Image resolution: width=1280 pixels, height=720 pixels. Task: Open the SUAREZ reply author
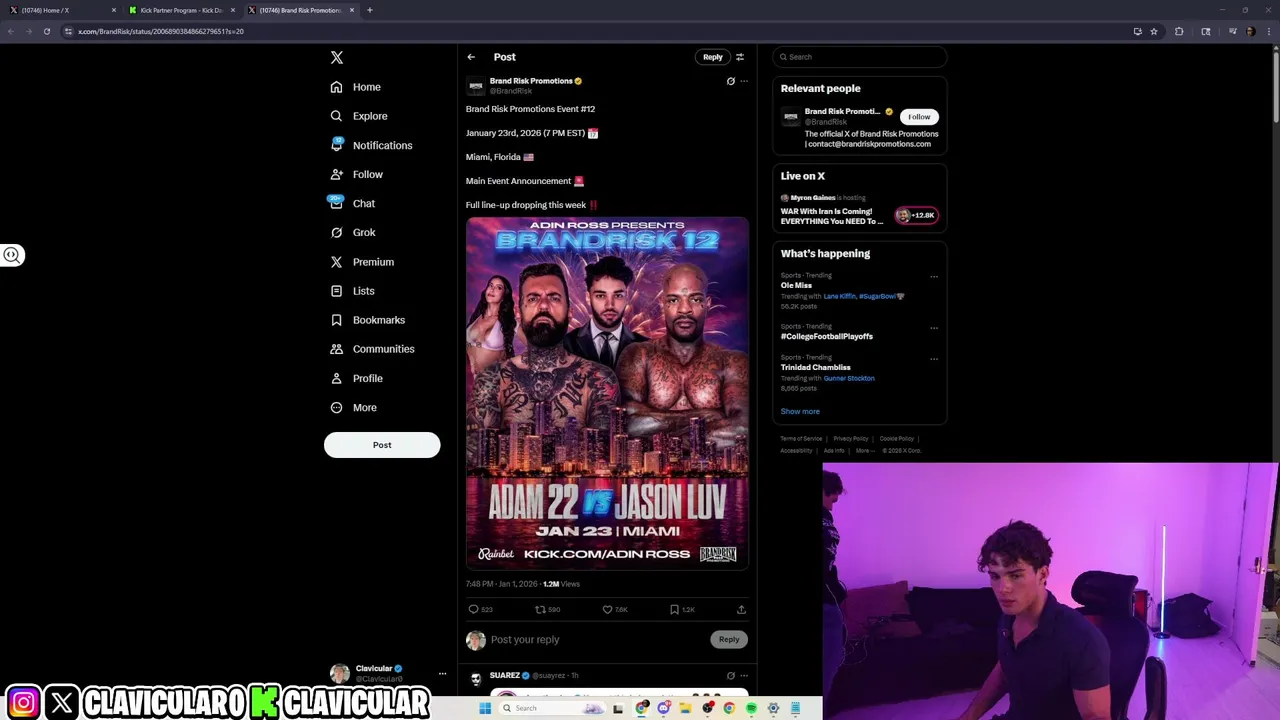[x=505, y=676]
